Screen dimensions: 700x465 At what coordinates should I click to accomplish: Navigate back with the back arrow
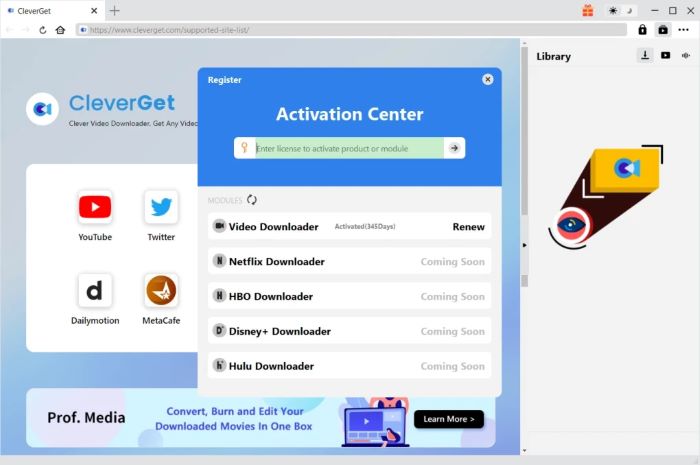9,30
